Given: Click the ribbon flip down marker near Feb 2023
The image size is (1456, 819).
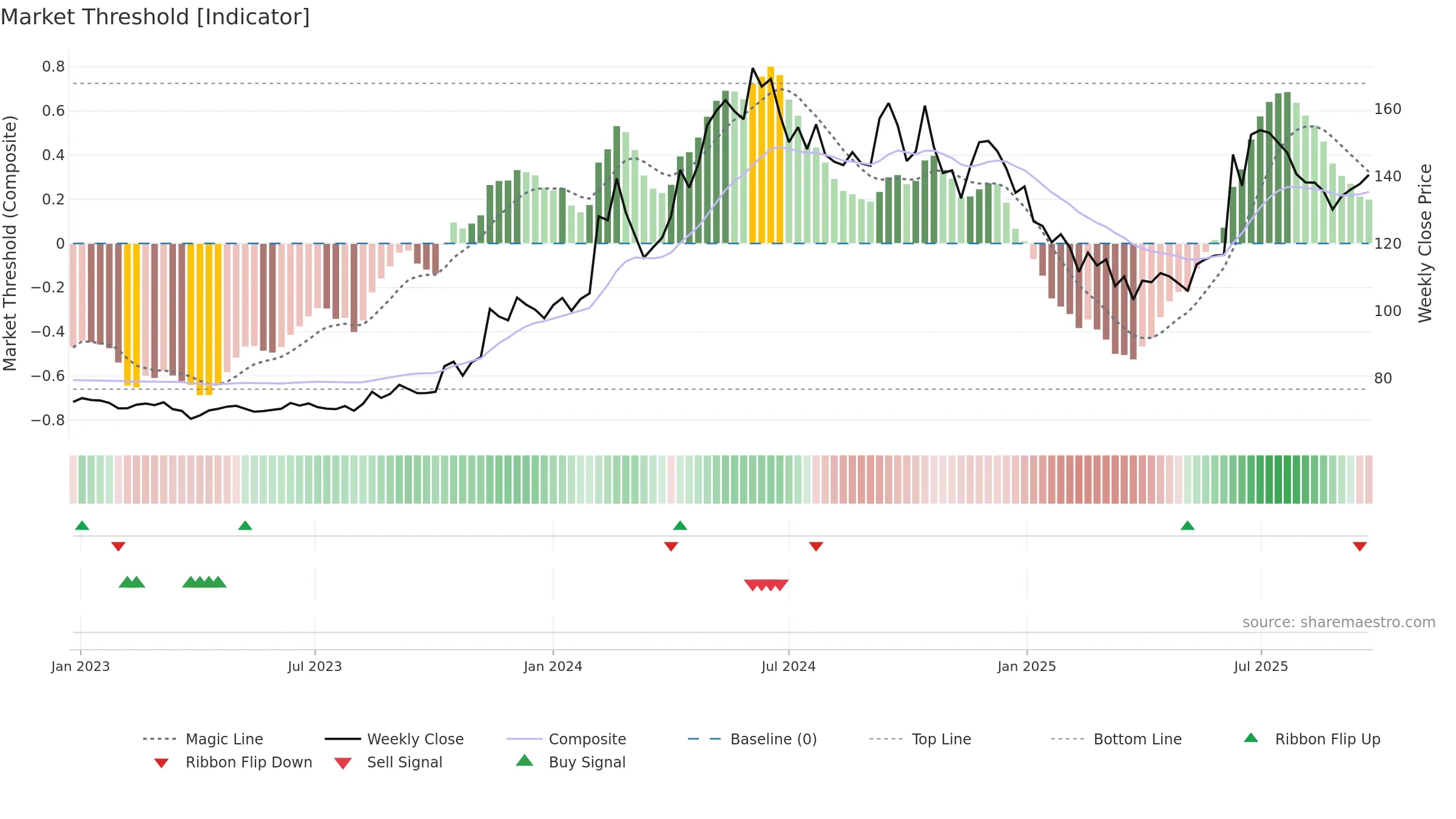Looking at the screenshot, I should 118,547.
